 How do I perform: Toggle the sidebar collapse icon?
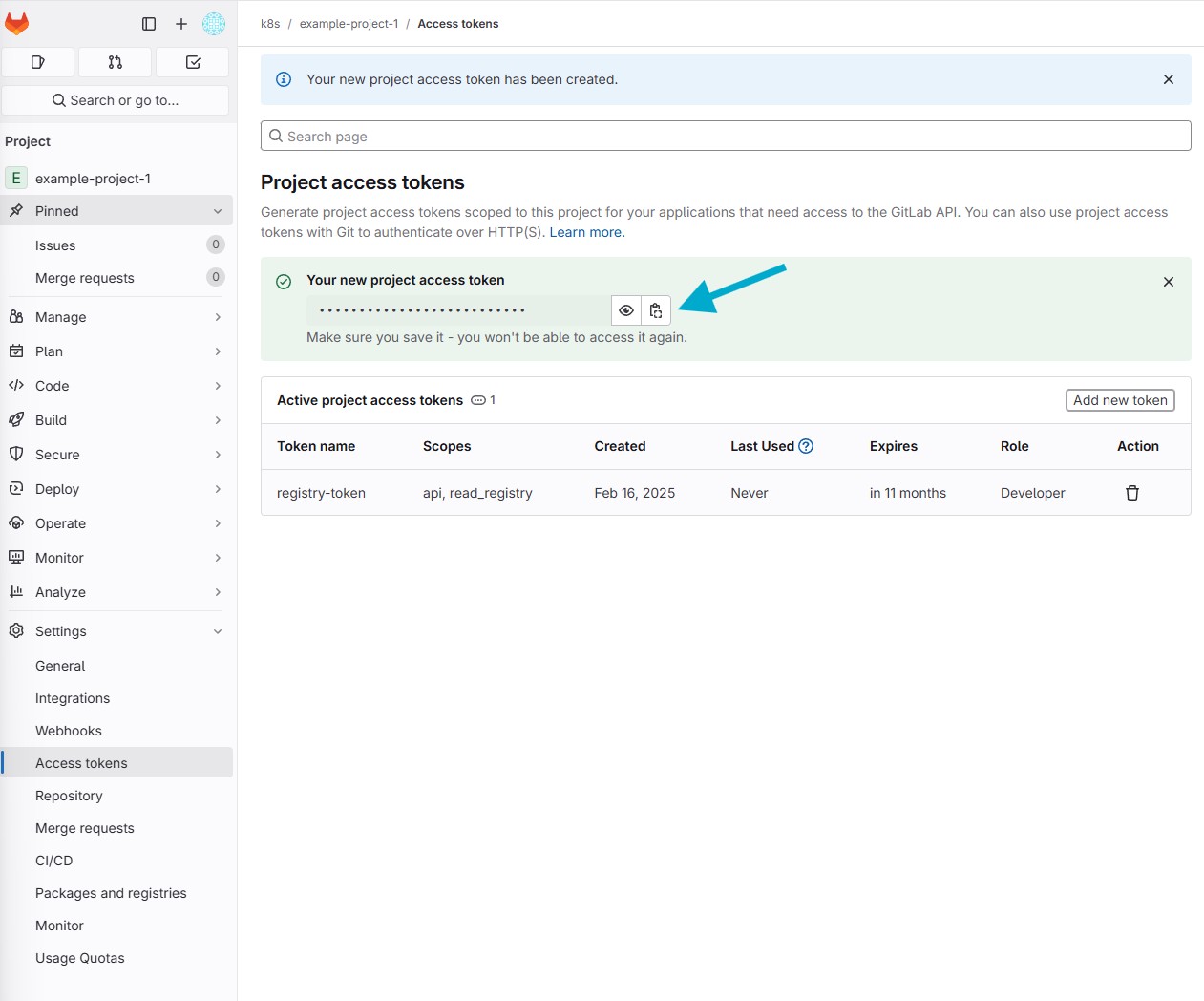tap(149, 24)
